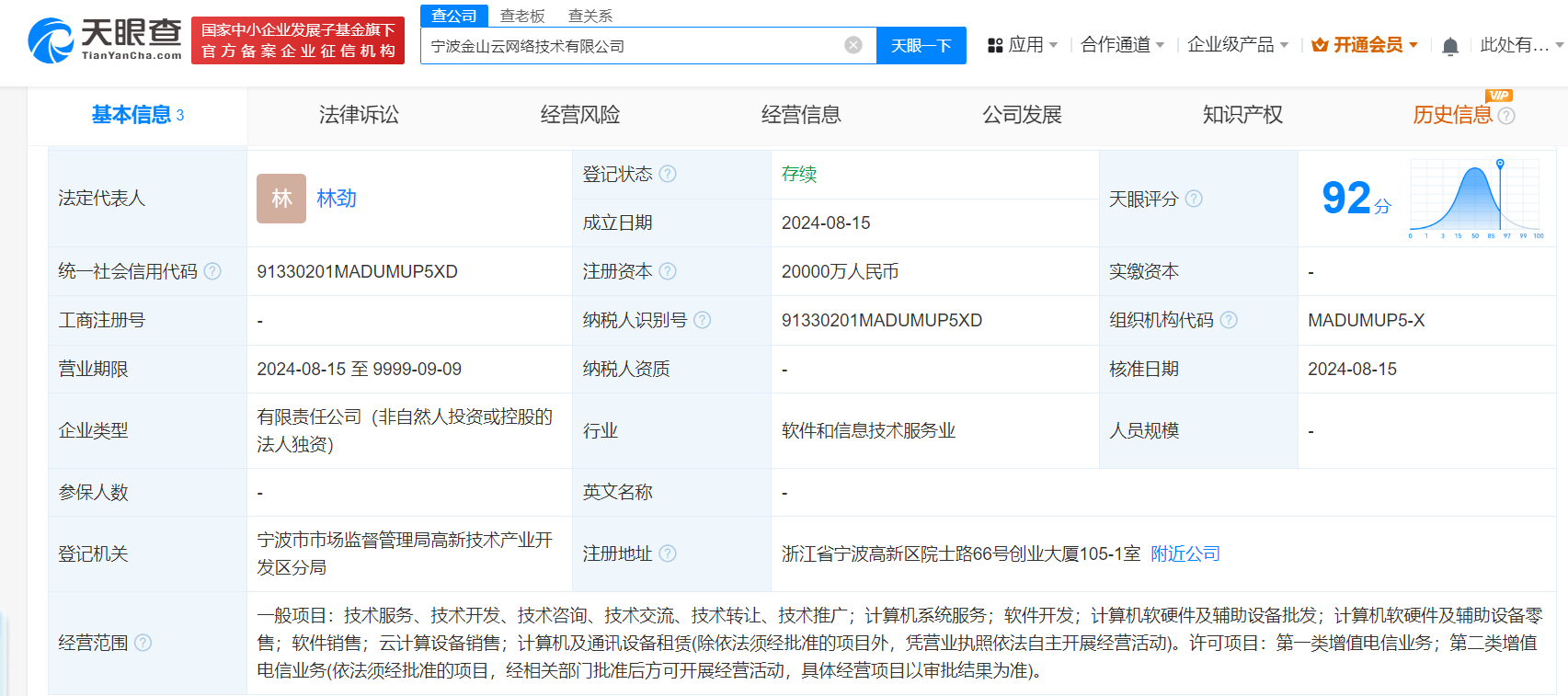Viewport: 1568px width, 696px height.
Task: Open the 附近公司 link
Action: point(1185,553)
